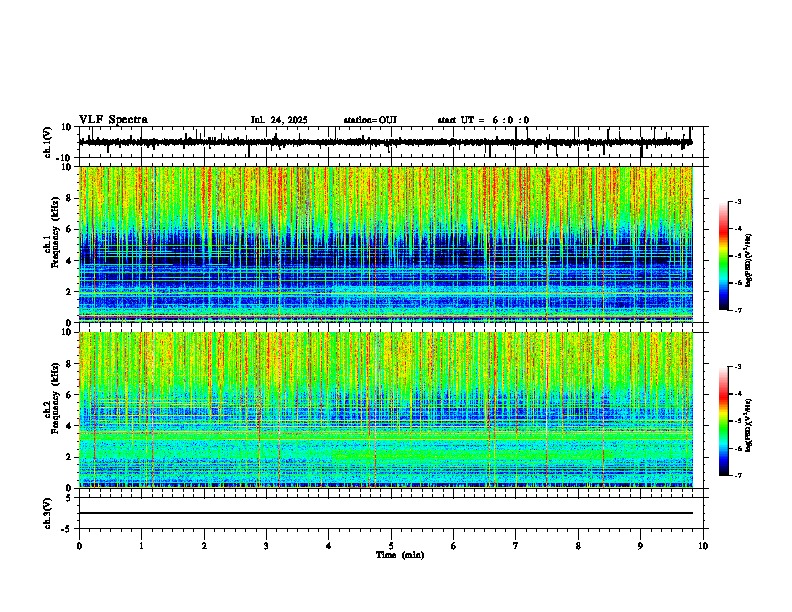Click the ch.1 spectrogram color scale bar
The image size is (792, 612).
(724, 256)
